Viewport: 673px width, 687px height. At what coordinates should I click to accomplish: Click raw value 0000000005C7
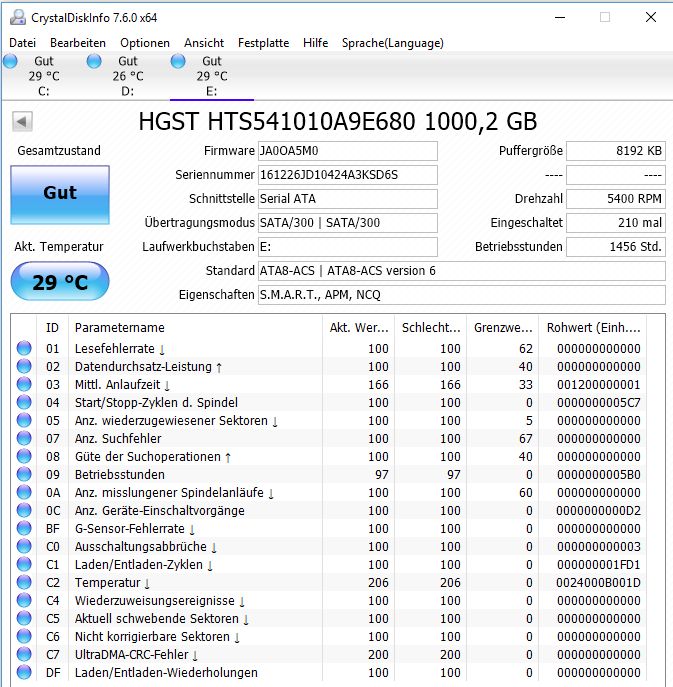599,402
